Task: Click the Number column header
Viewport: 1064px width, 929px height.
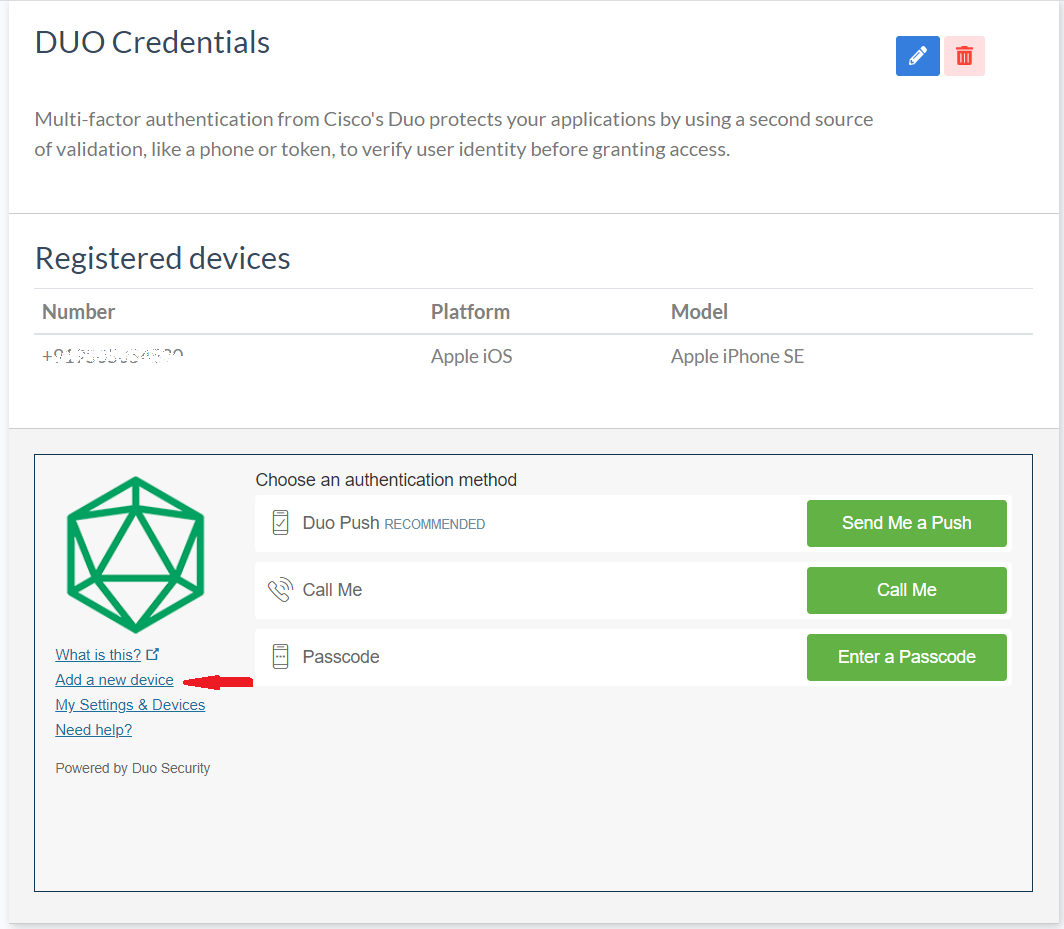Action: (x=78, y=311)
